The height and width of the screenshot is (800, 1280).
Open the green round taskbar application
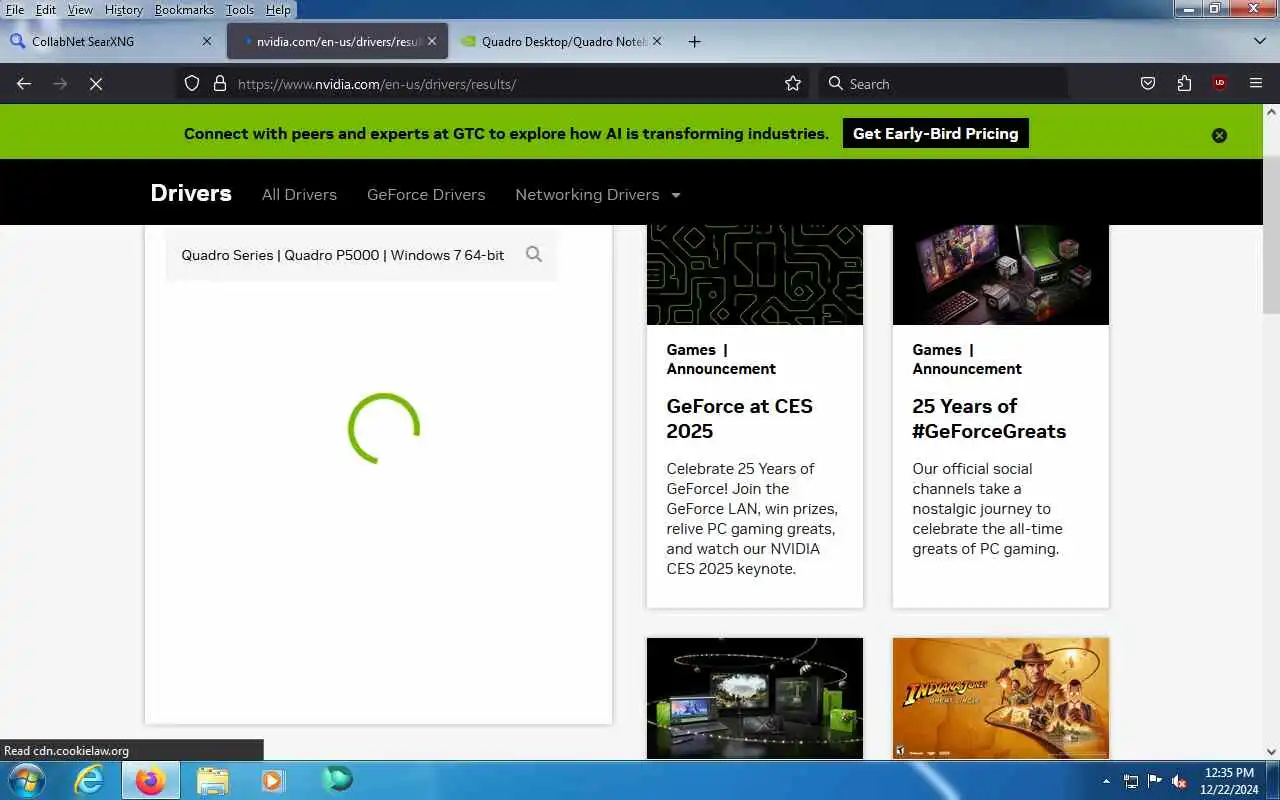click(338, 779)
